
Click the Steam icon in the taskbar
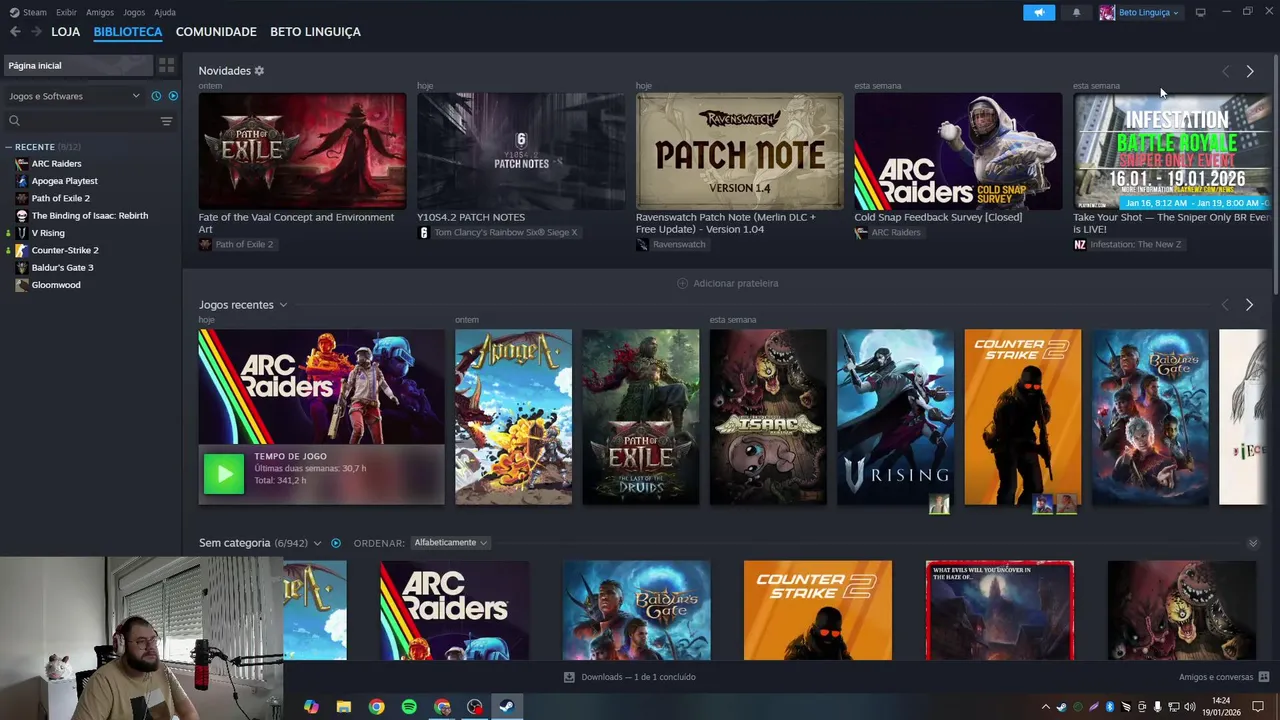tap(506, 707)
